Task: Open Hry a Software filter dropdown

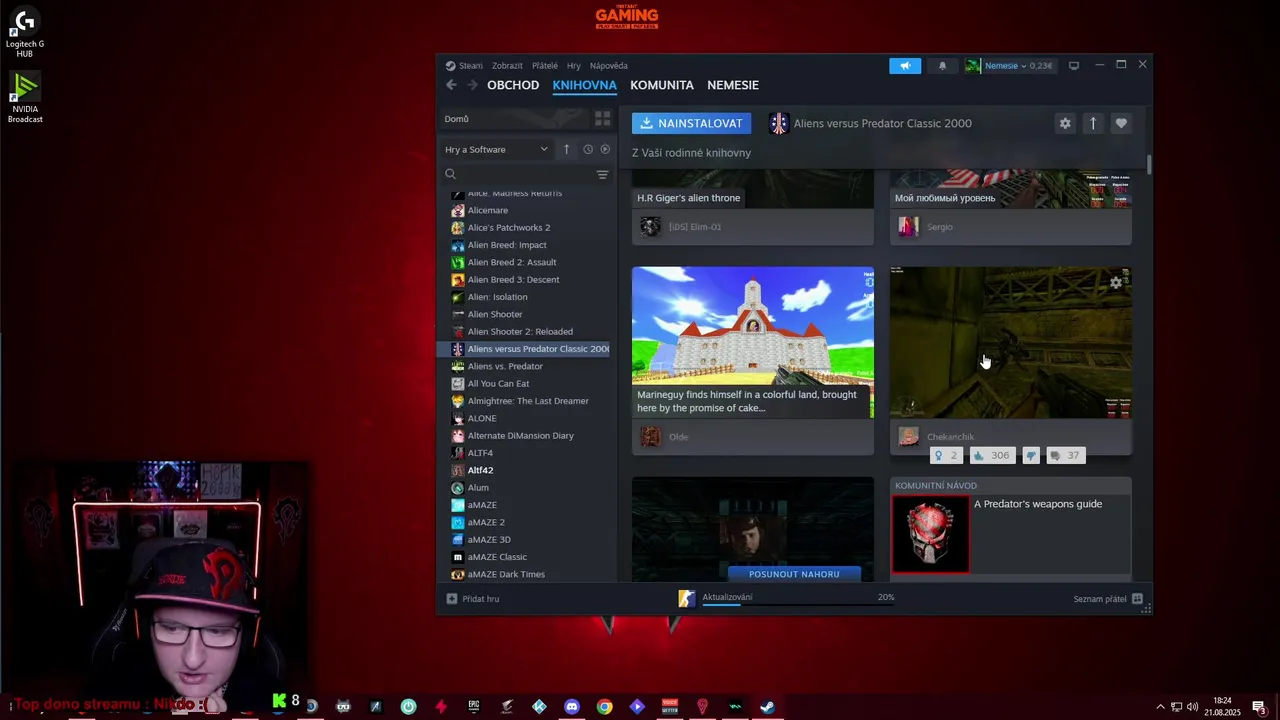Action: (x=497, y=149)
